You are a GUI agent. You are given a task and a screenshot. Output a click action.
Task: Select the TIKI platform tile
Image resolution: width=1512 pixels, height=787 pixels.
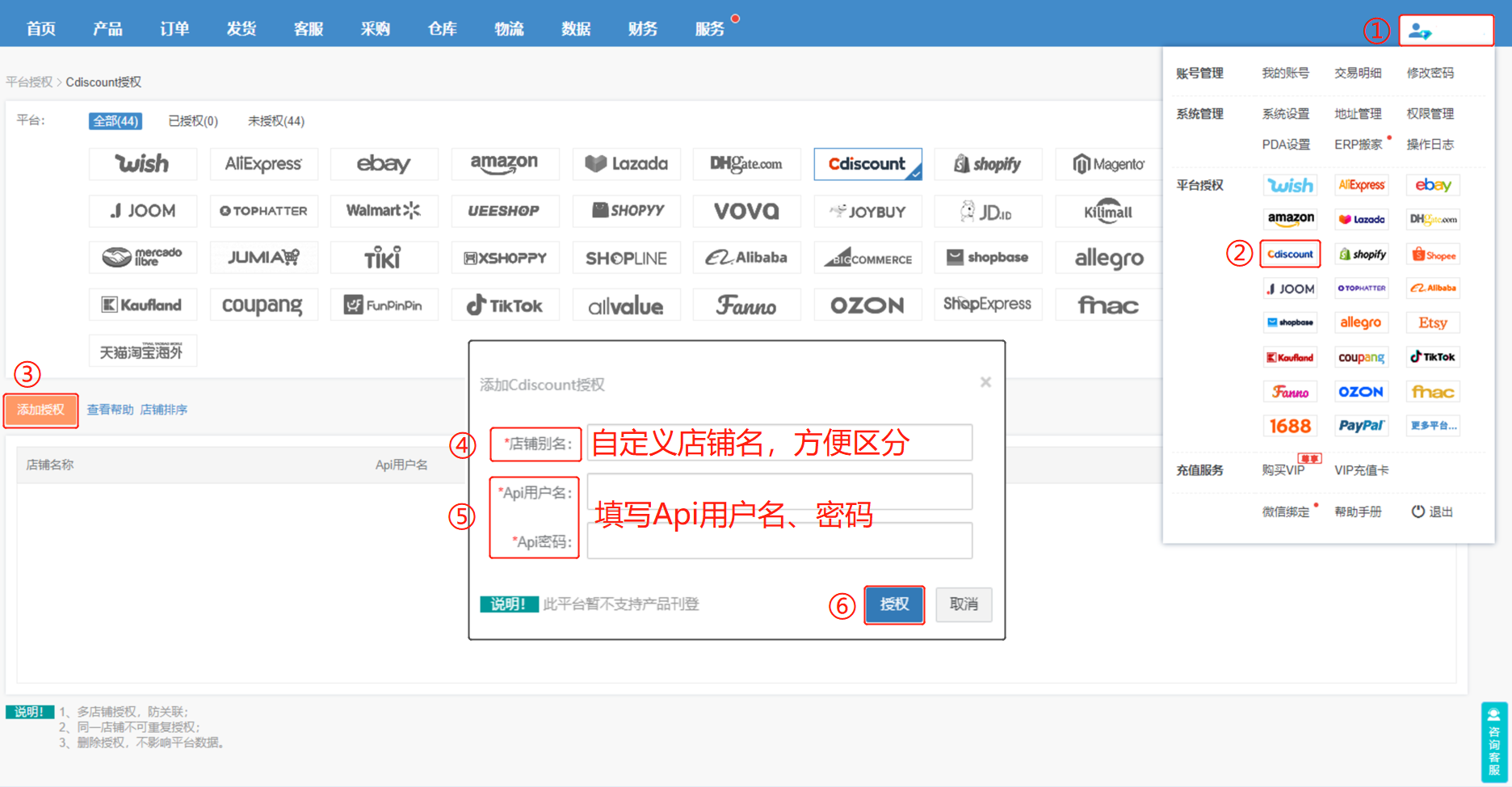coord(384,258)
